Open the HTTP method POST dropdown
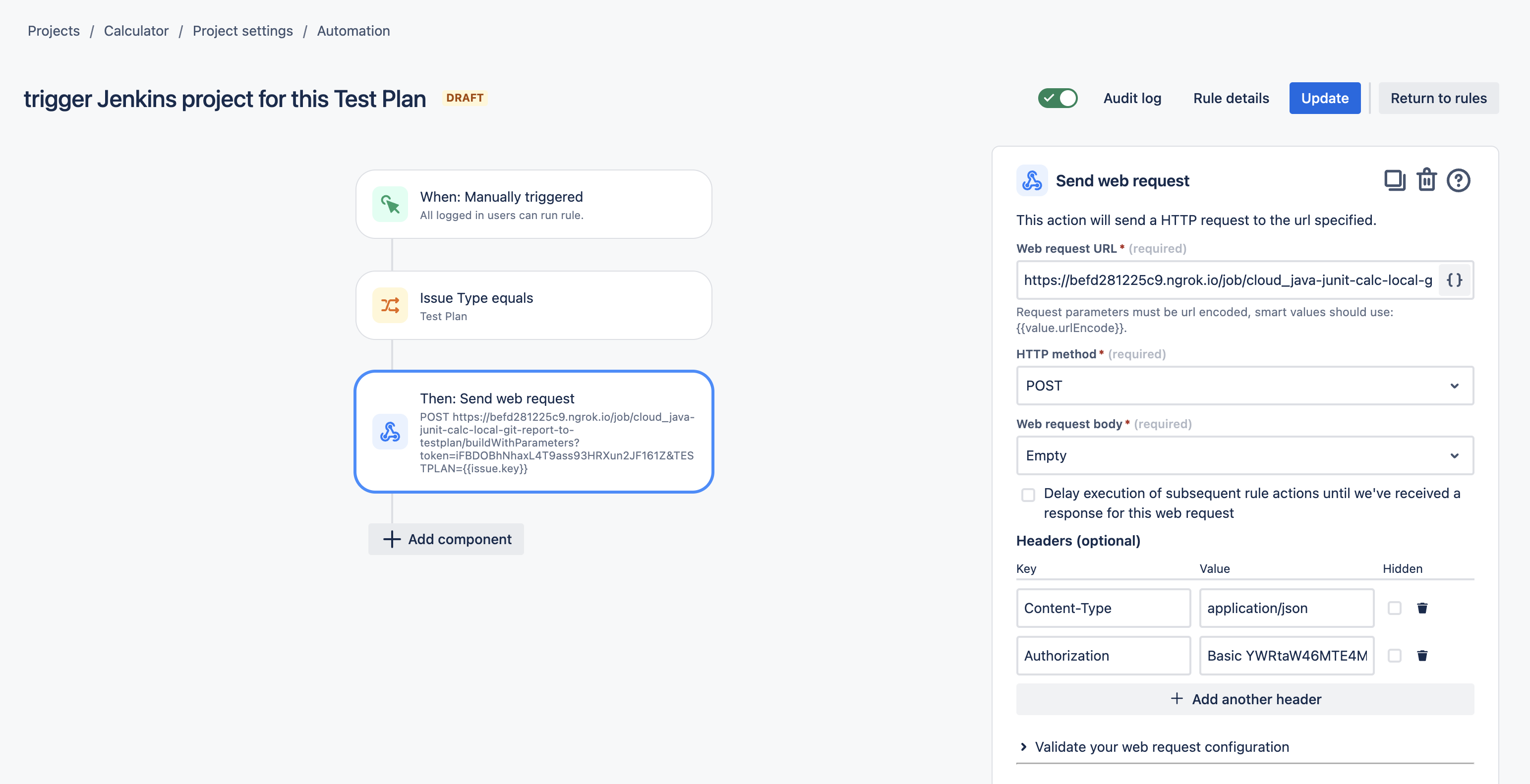 pyautogui.click(x=1245, y=386)
